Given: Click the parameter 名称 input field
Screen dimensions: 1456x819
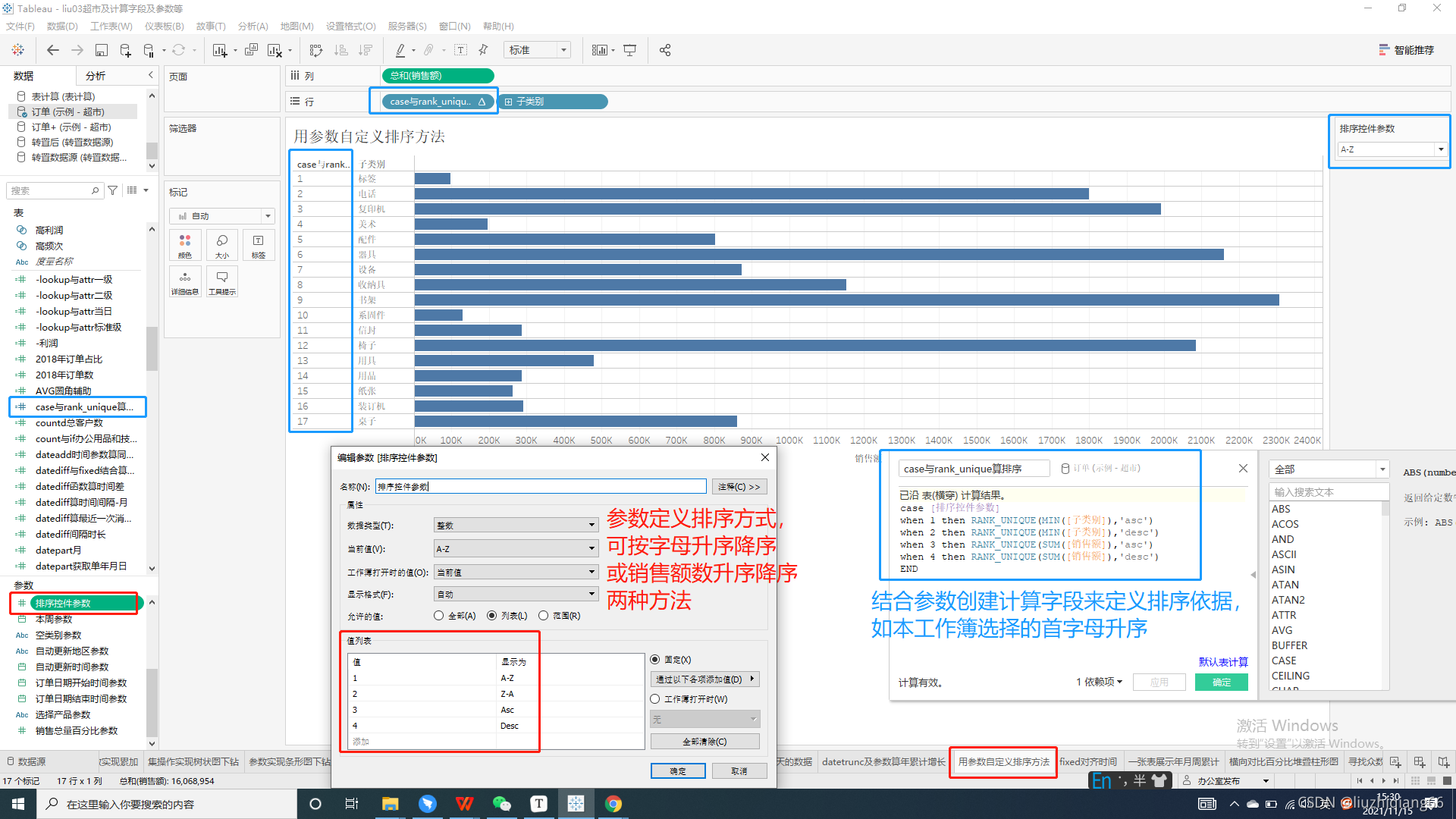Looking at the screenshot, I should (541, 487).
